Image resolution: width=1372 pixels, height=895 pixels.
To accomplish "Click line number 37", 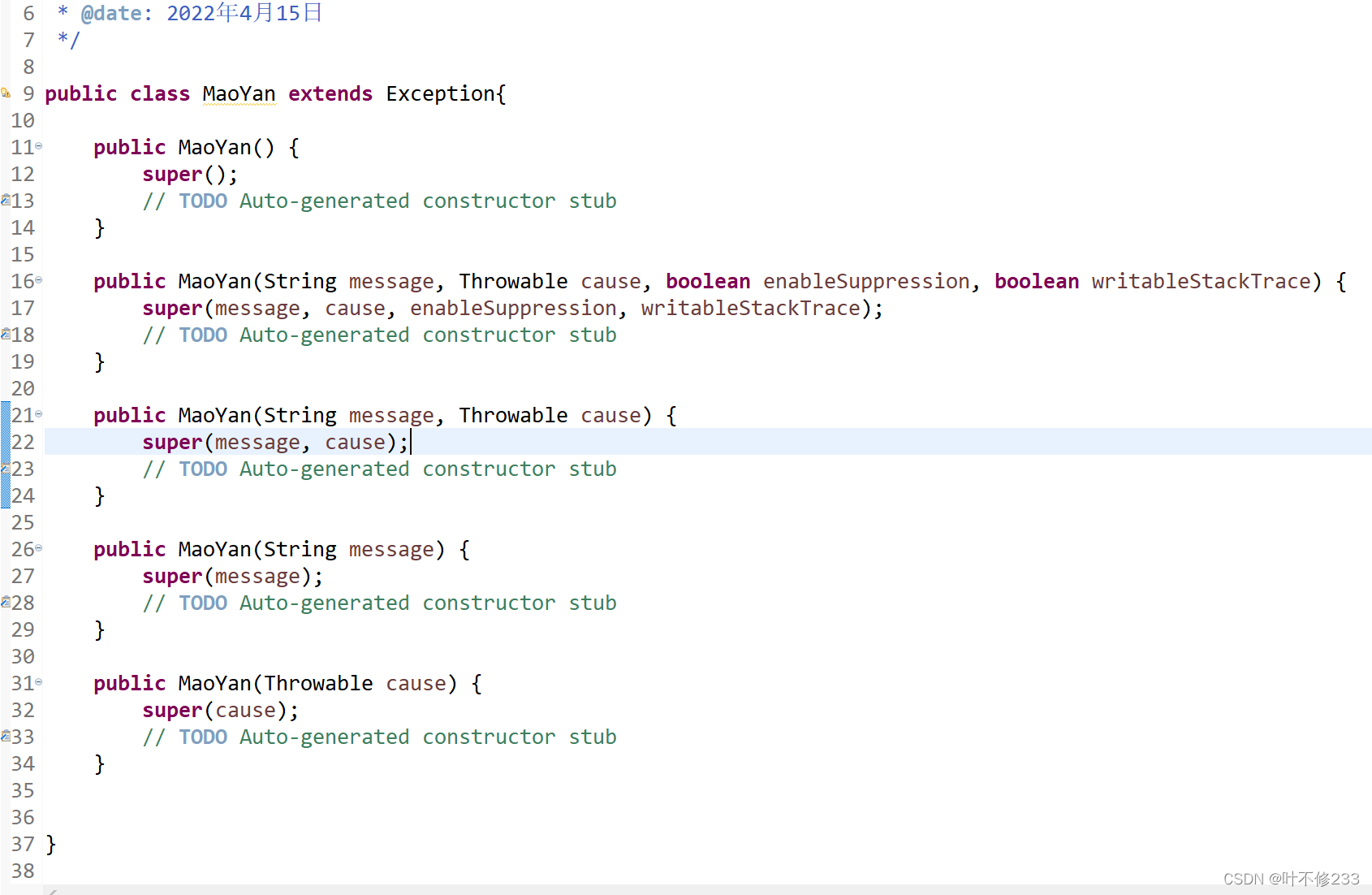I will click(x=23, y=844).
